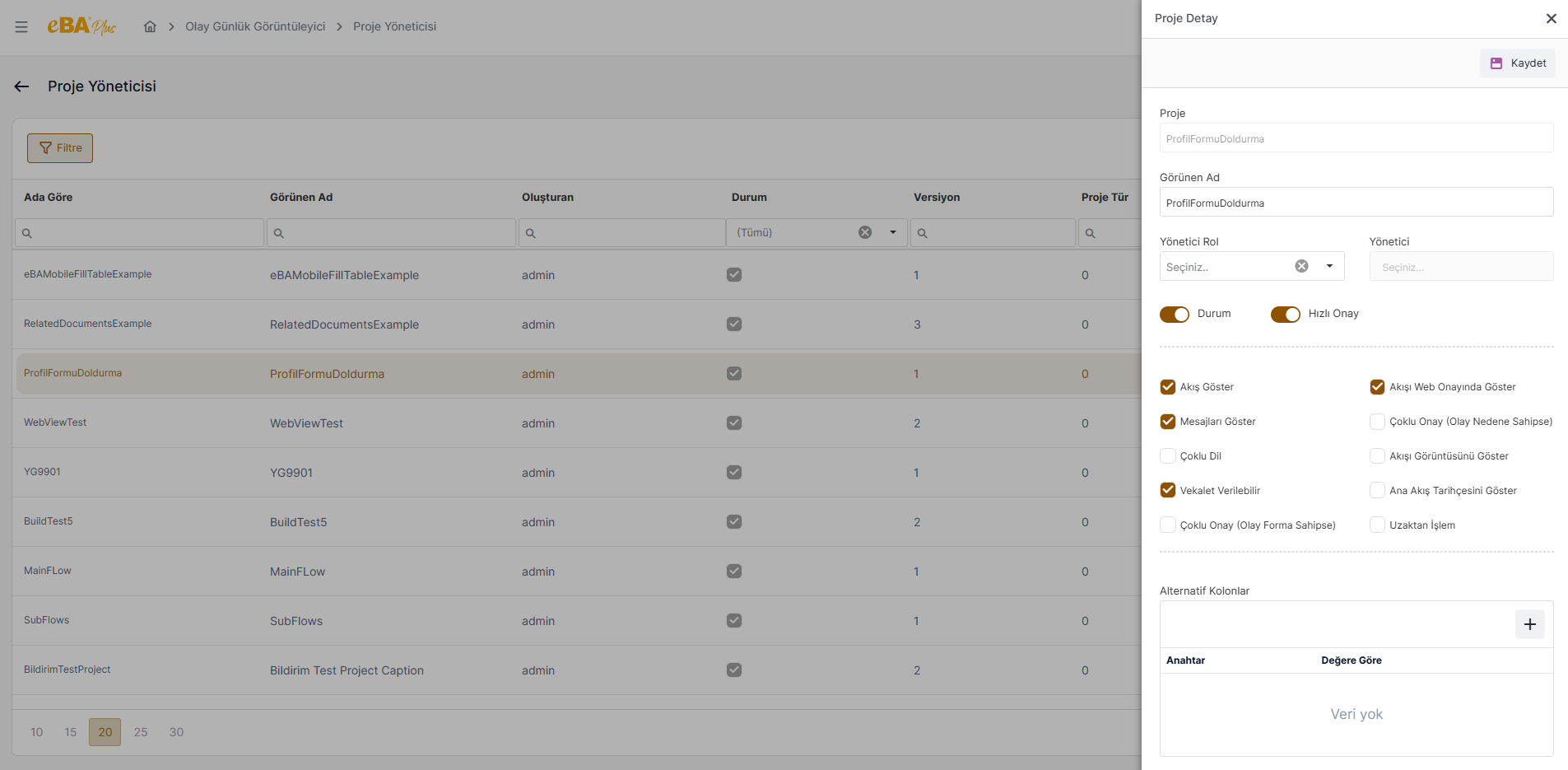The width and height of the screenshot is (1568, 770).
Task: Toggle the Durum switch off
Action: [1175, 315]
